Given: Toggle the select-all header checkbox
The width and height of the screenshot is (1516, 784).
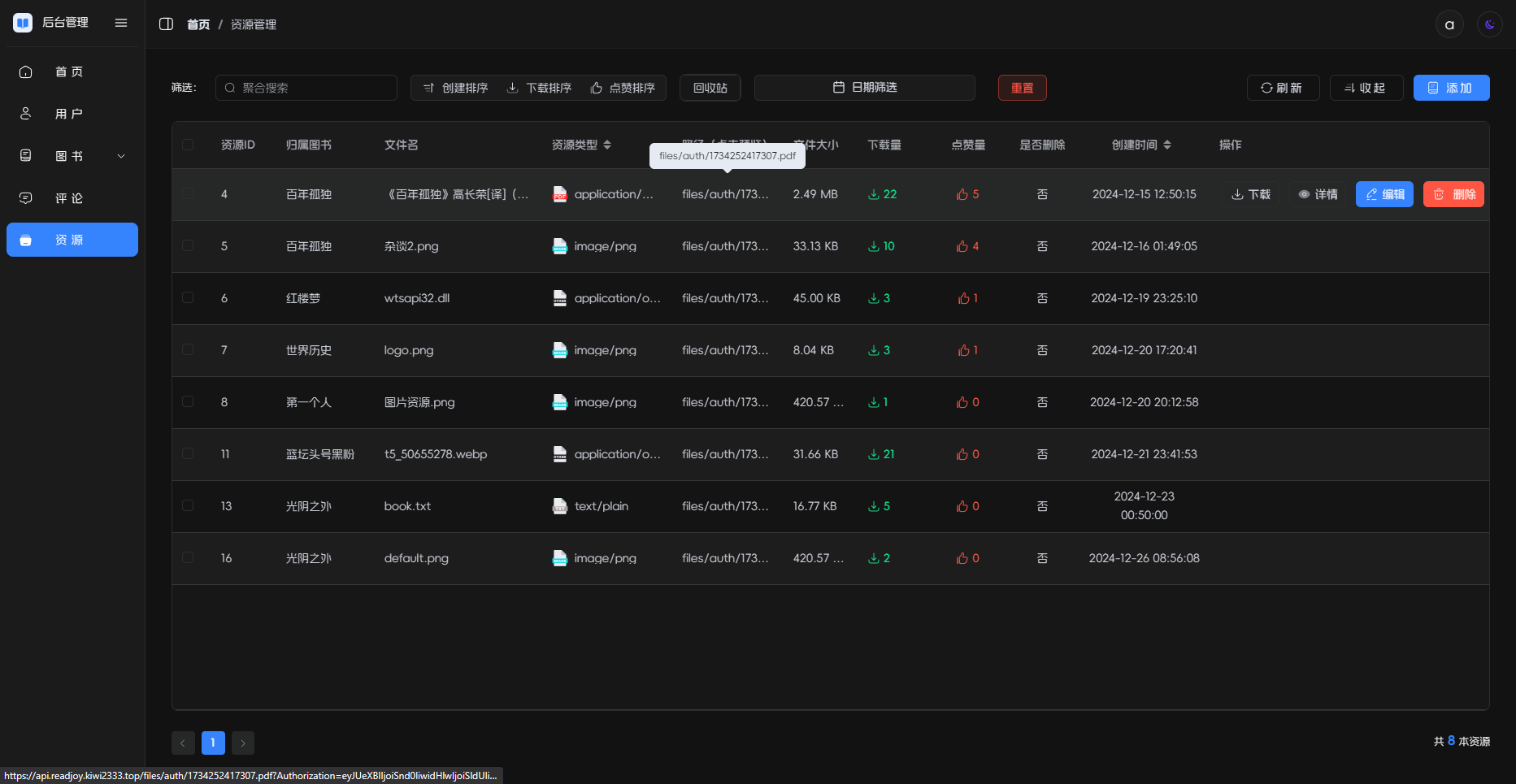Looking at the screenshot, I should coord(188,145).
